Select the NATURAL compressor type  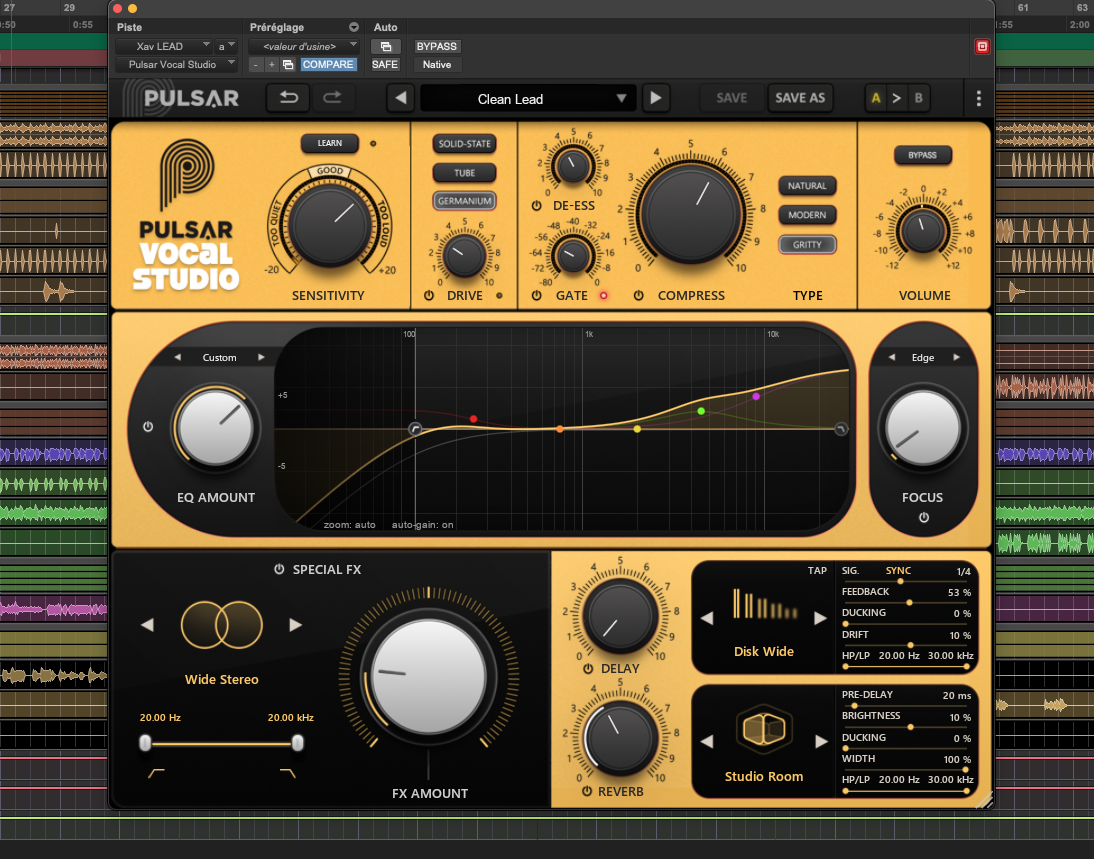coord(806,186)
